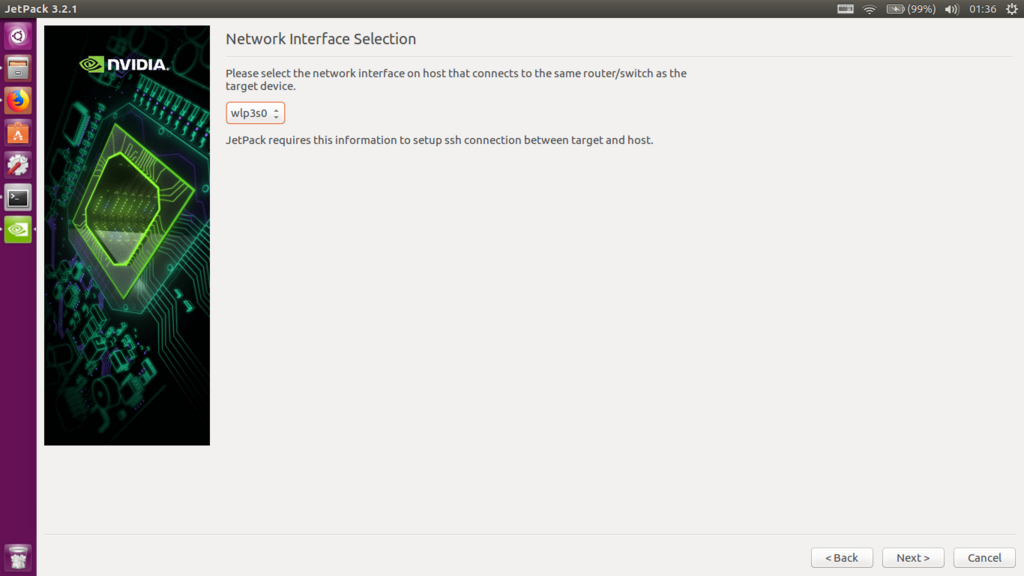The image size is (1024, 576).
Task: Open System Settings wrench-gear icon
Action: (x=18, y=165)
